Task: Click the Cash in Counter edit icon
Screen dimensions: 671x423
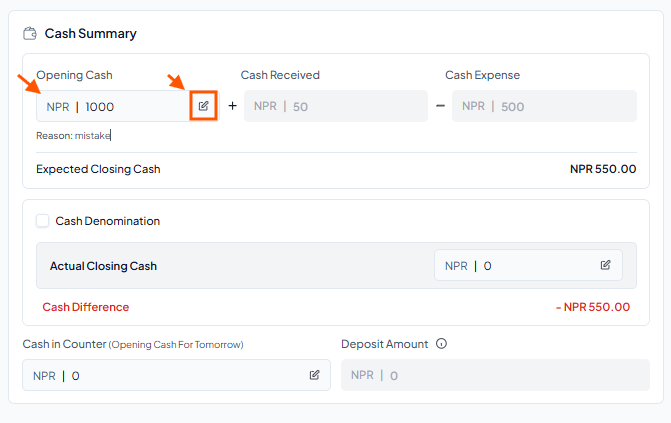Action: point(314,375)
